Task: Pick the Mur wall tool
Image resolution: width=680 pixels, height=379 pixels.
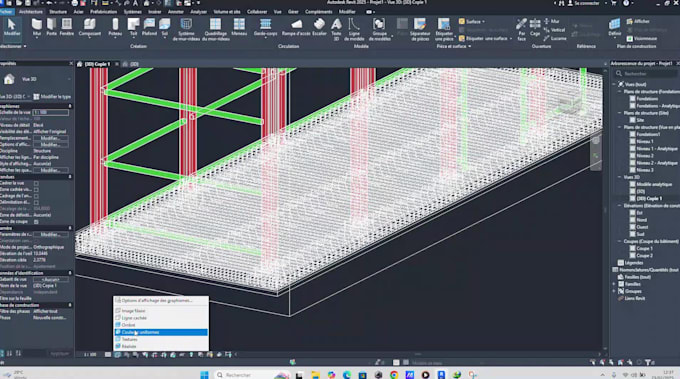Action: click(x=37, y=27)
